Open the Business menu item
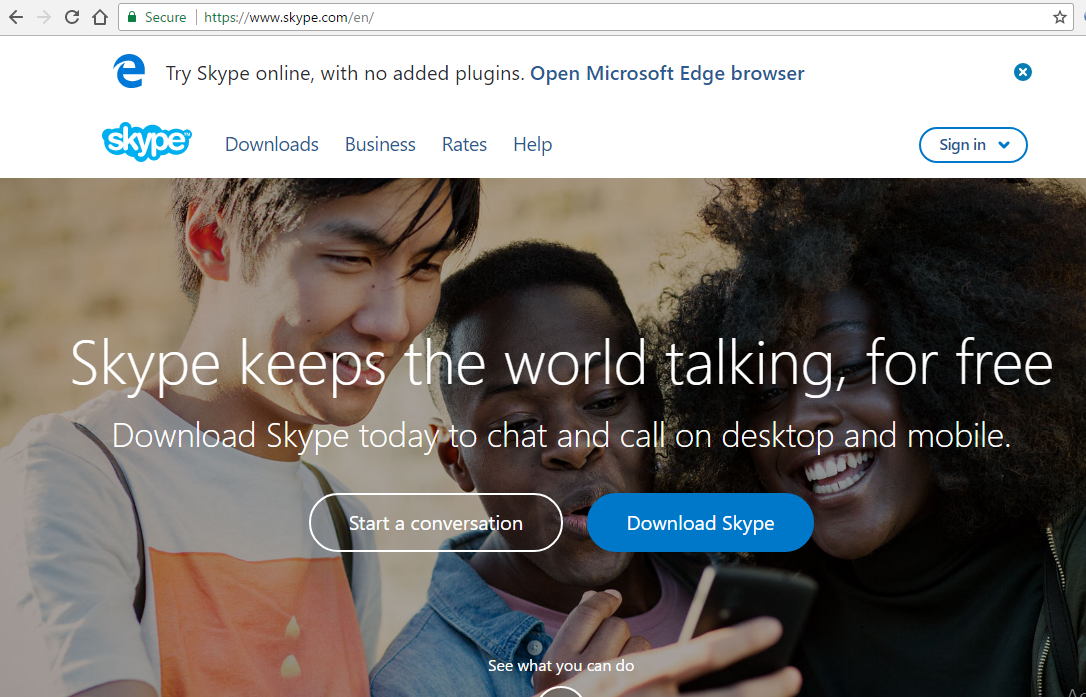Viewport: 1086px width, 697px height. point(380,144)
